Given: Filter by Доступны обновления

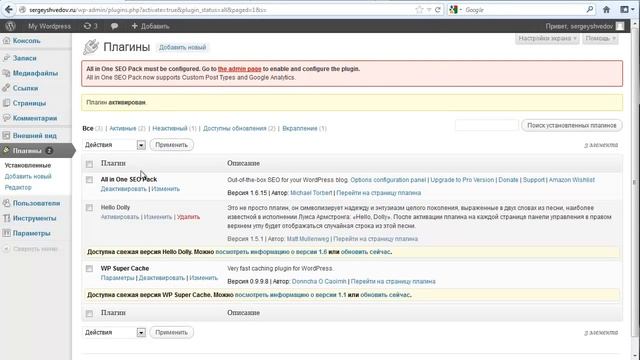Looking at the screenshot, I should [235, 128].
